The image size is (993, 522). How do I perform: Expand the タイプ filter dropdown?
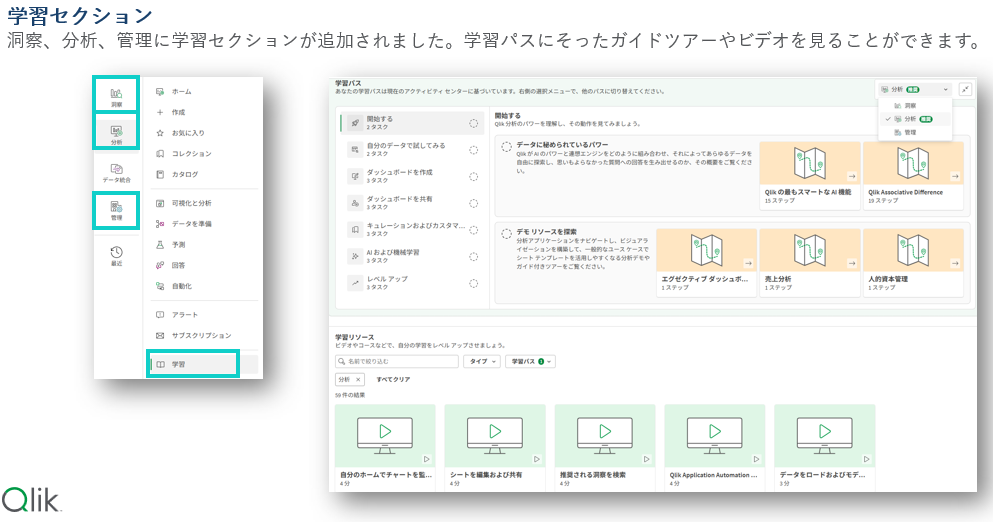click(x=482, y=362)
